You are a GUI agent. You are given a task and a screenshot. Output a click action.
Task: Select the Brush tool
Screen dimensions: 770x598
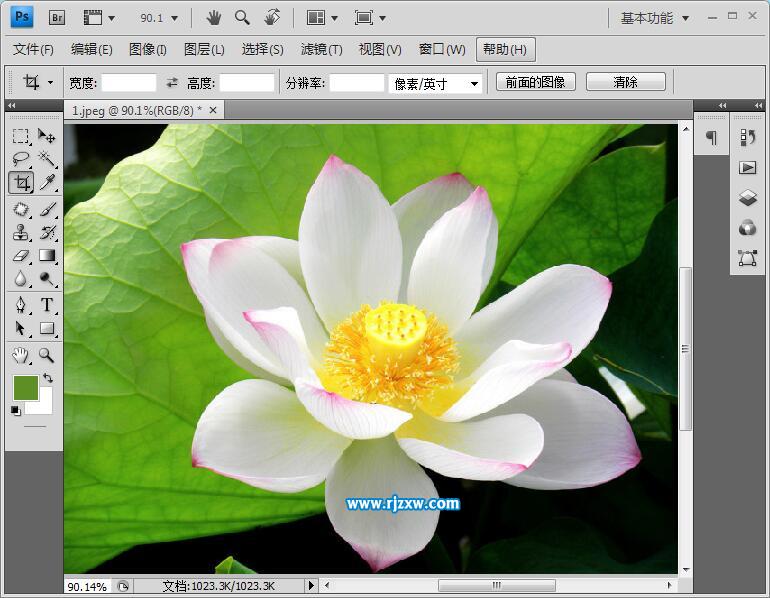(x=47, y=209)
